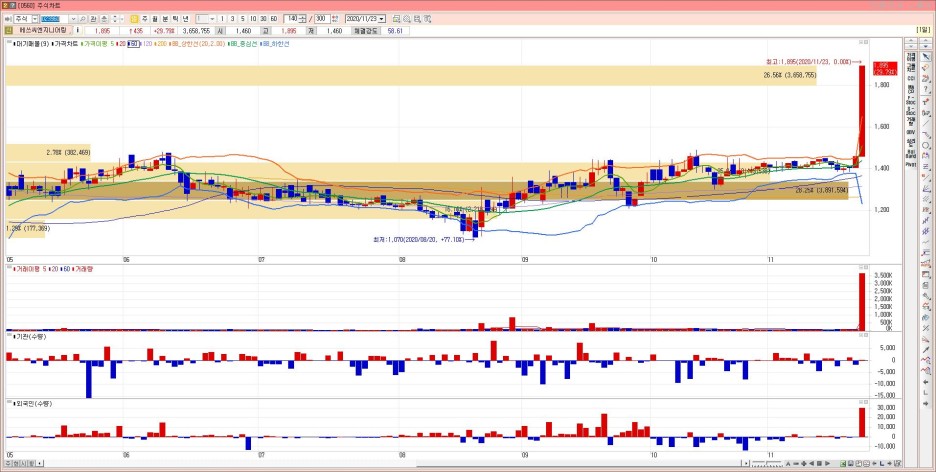Click the stock name label button
Viewport: 936px width, 472px height.
(x=42, y=30)
